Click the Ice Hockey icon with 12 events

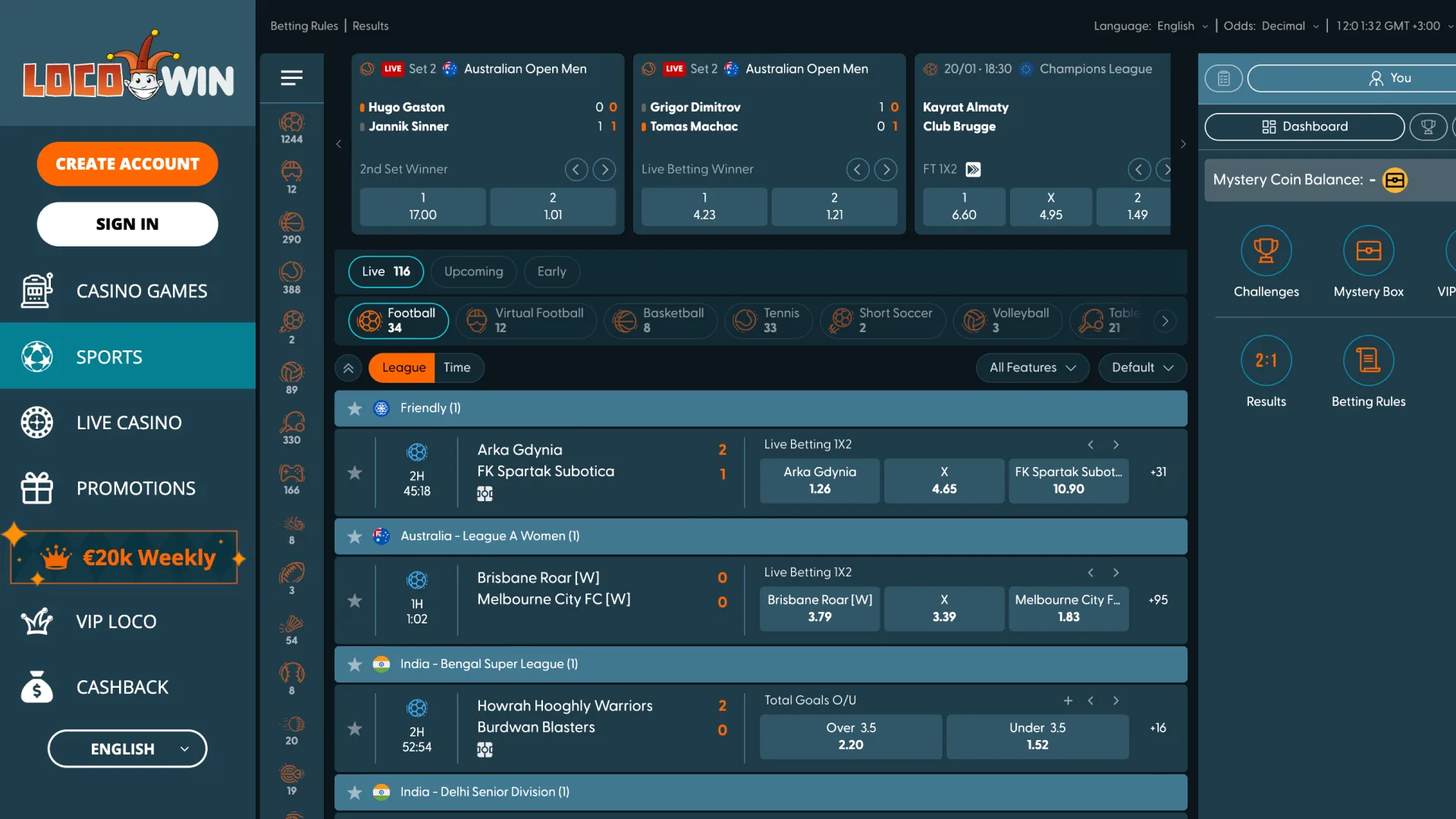tap(292, 173)
